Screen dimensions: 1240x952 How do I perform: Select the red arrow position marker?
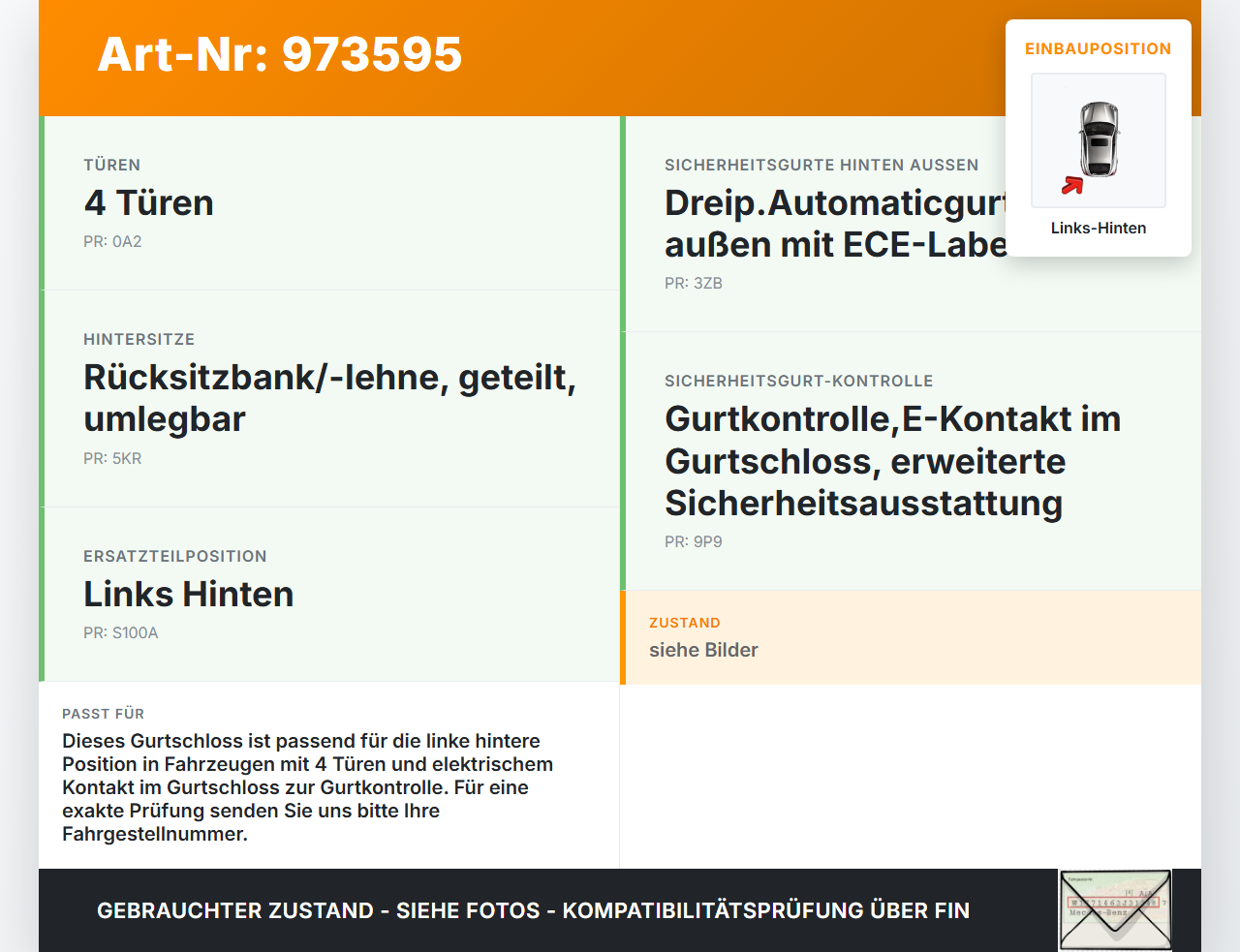coord(1072,186)
